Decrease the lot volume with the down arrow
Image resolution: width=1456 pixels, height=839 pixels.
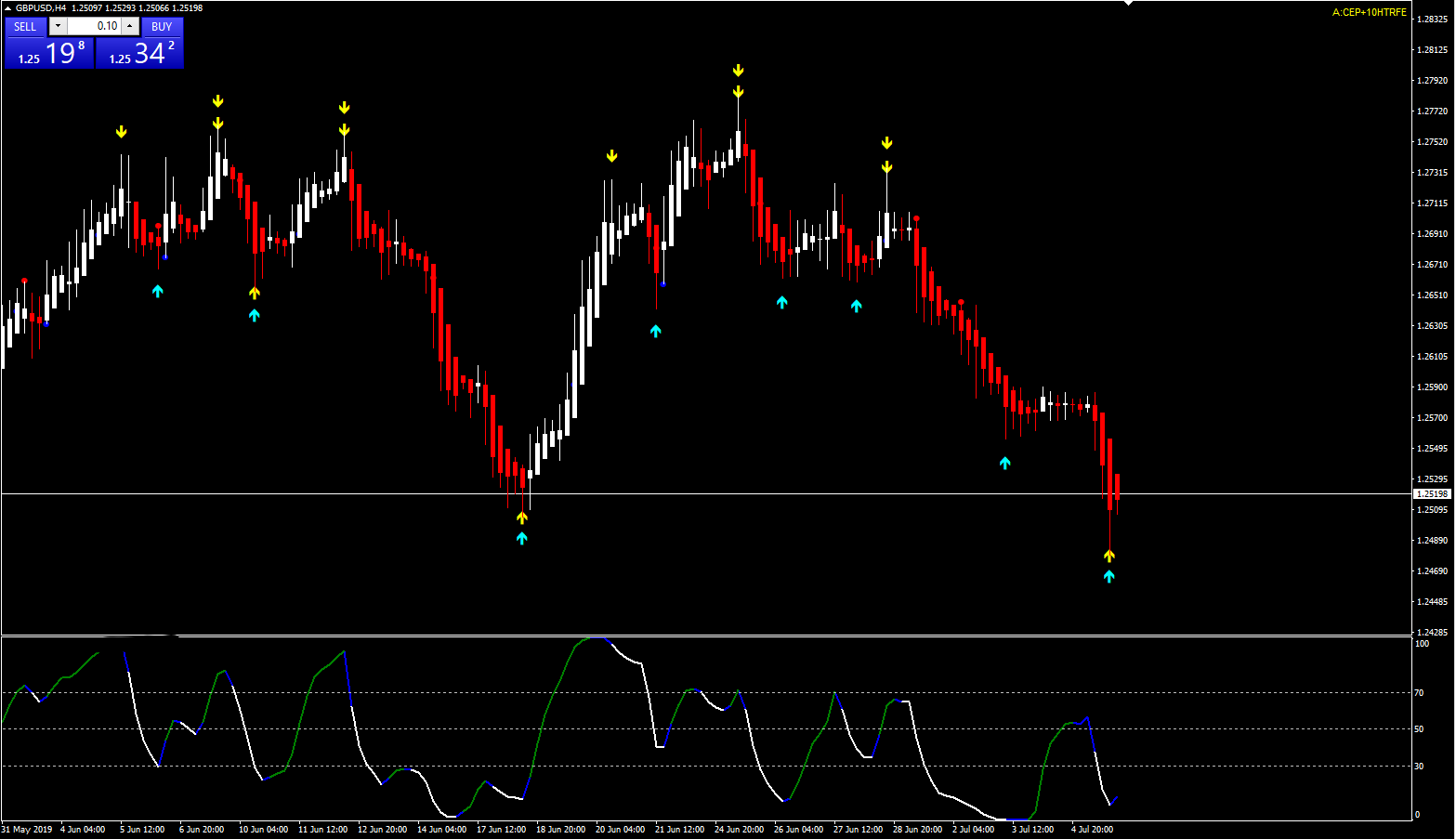click(x=58, y=27)
